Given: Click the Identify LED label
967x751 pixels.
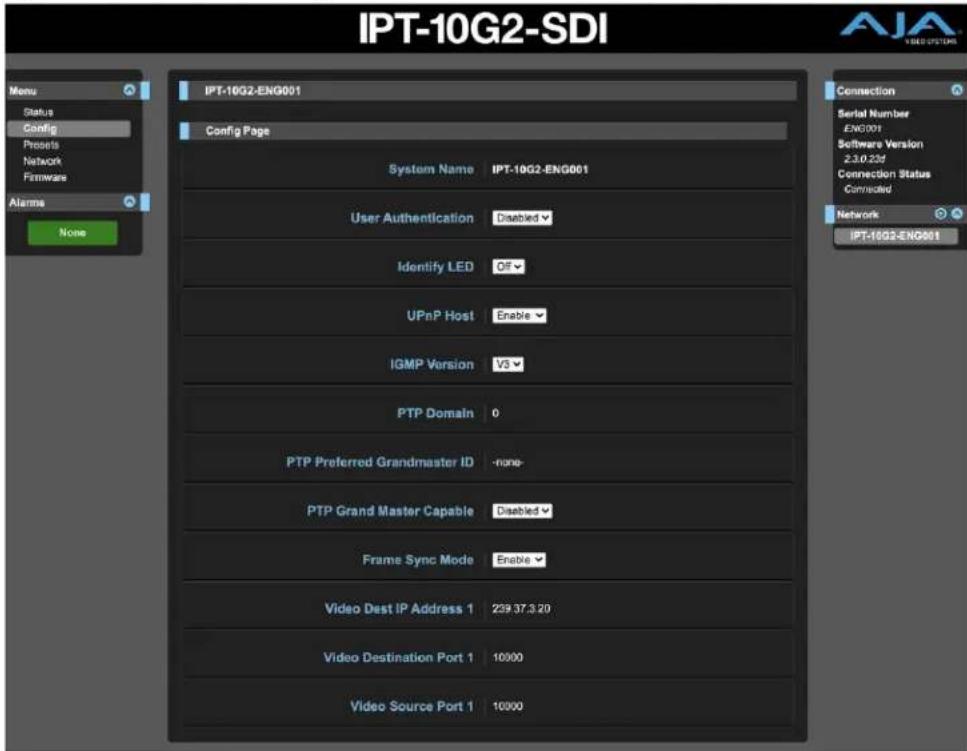Looking at the screenshot, I should (435, 266).
